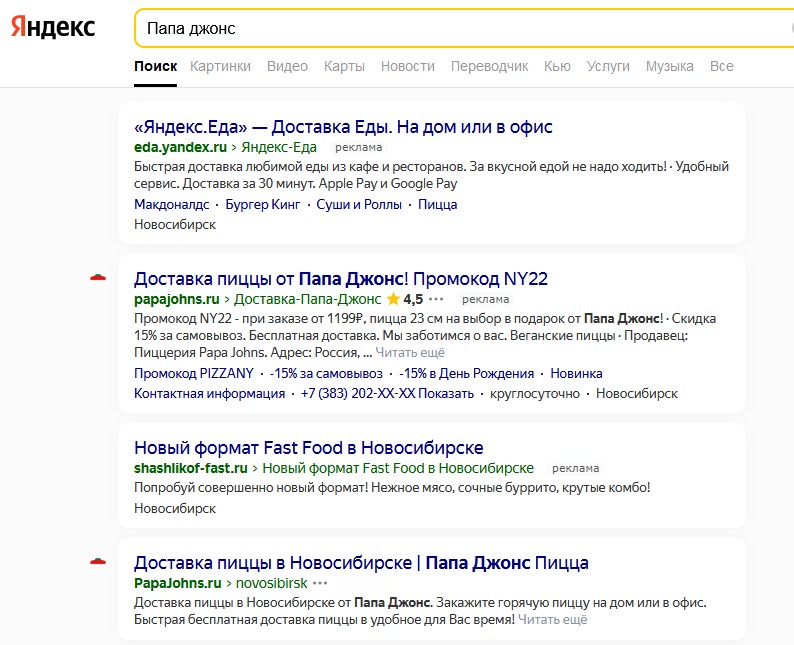Show the phone number +7 (383) 202-XX-XX
The height and width of the screenshot is (645, 794).
click(387, 394)
